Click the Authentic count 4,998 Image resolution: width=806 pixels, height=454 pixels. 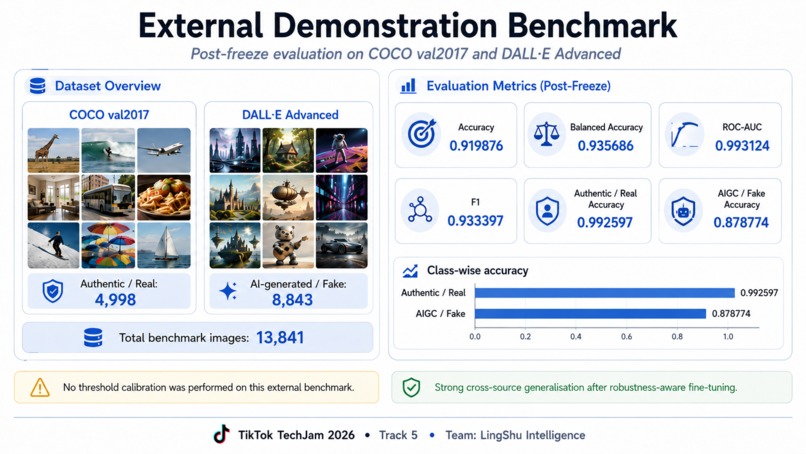point(115,300)
